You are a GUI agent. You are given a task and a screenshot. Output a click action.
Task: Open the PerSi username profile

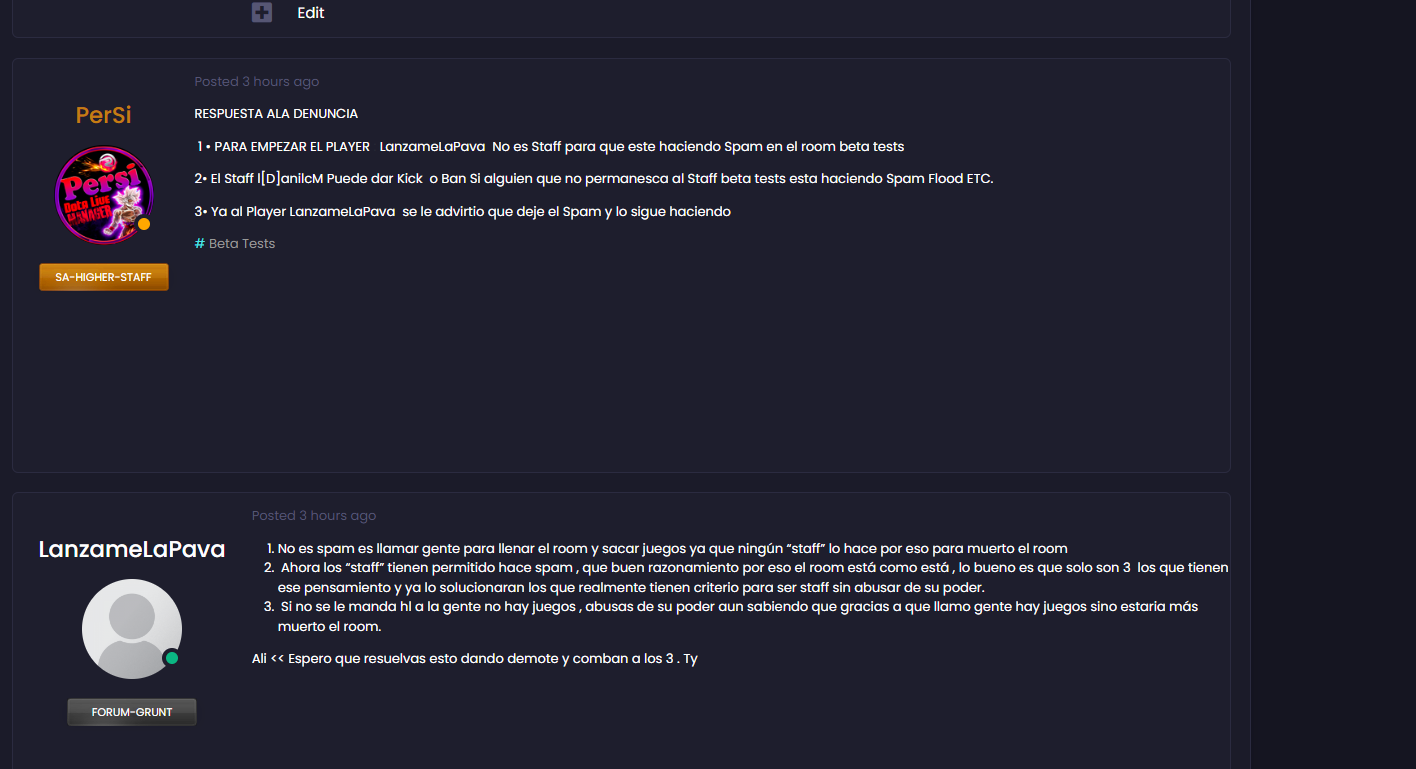click(104, 115)
